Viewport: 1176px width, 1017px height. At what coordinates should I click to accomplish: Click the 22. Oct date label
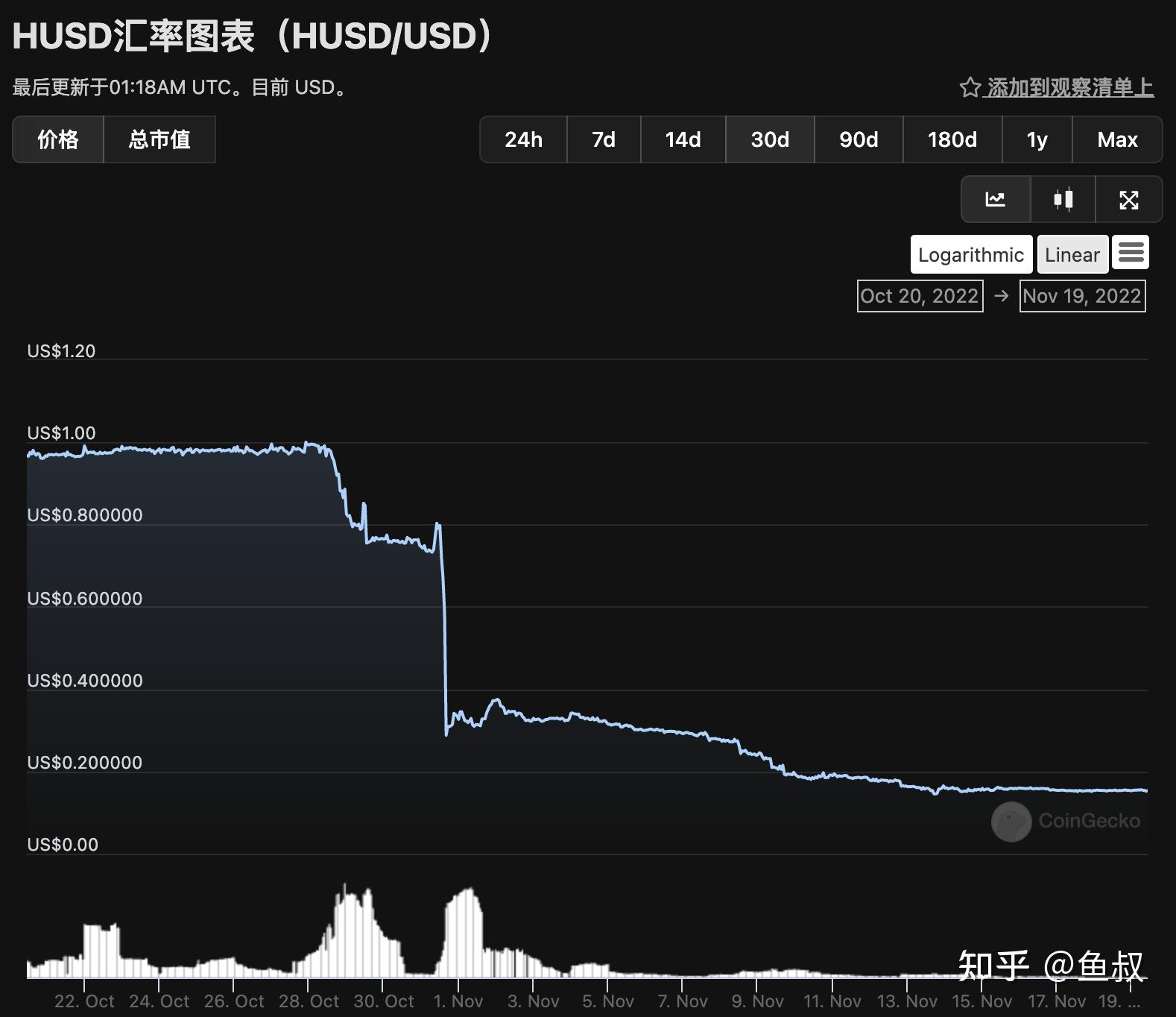click(x=84, y=1001)
